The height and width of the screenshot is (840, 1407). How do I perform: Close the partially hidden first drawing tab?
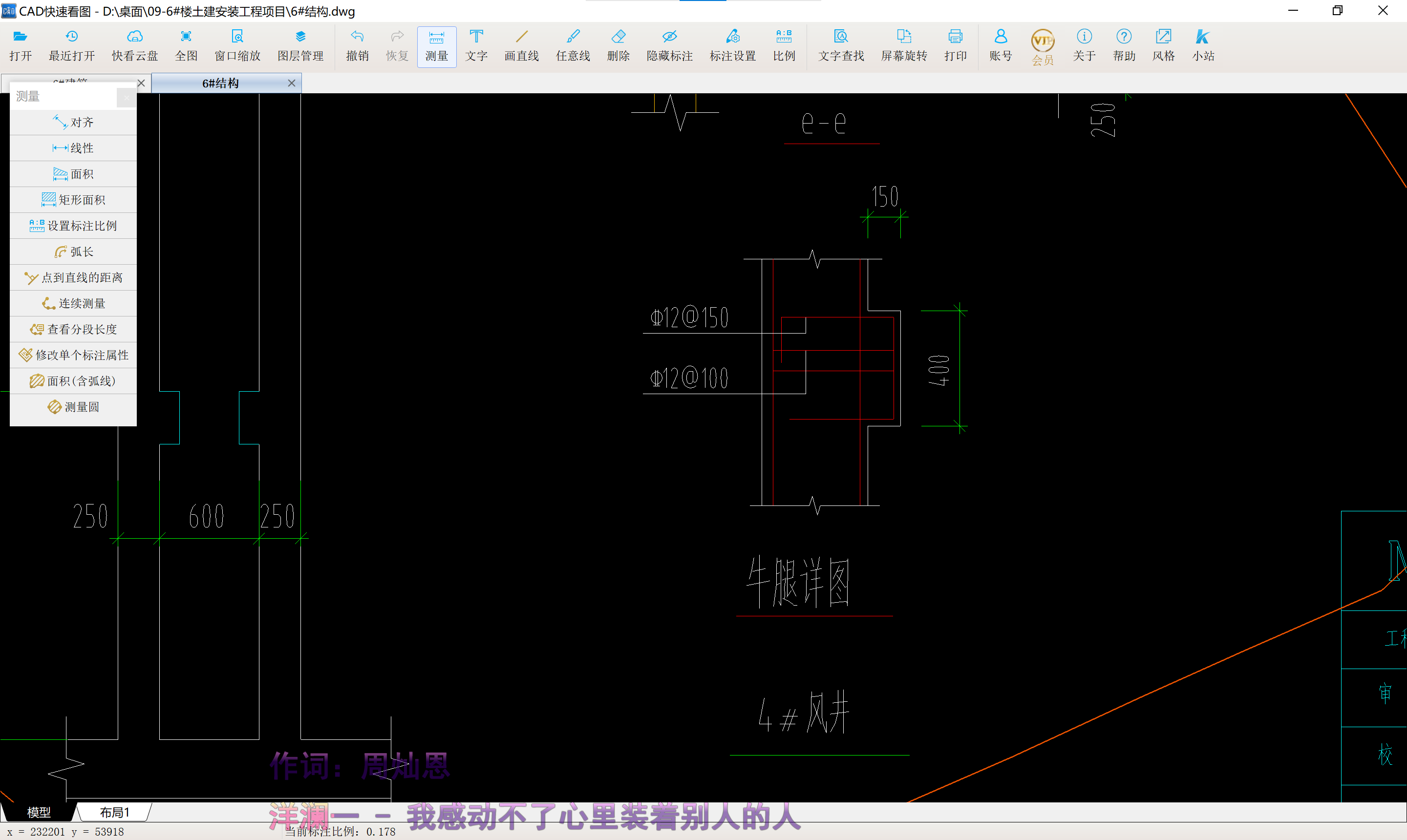[142, 83]
